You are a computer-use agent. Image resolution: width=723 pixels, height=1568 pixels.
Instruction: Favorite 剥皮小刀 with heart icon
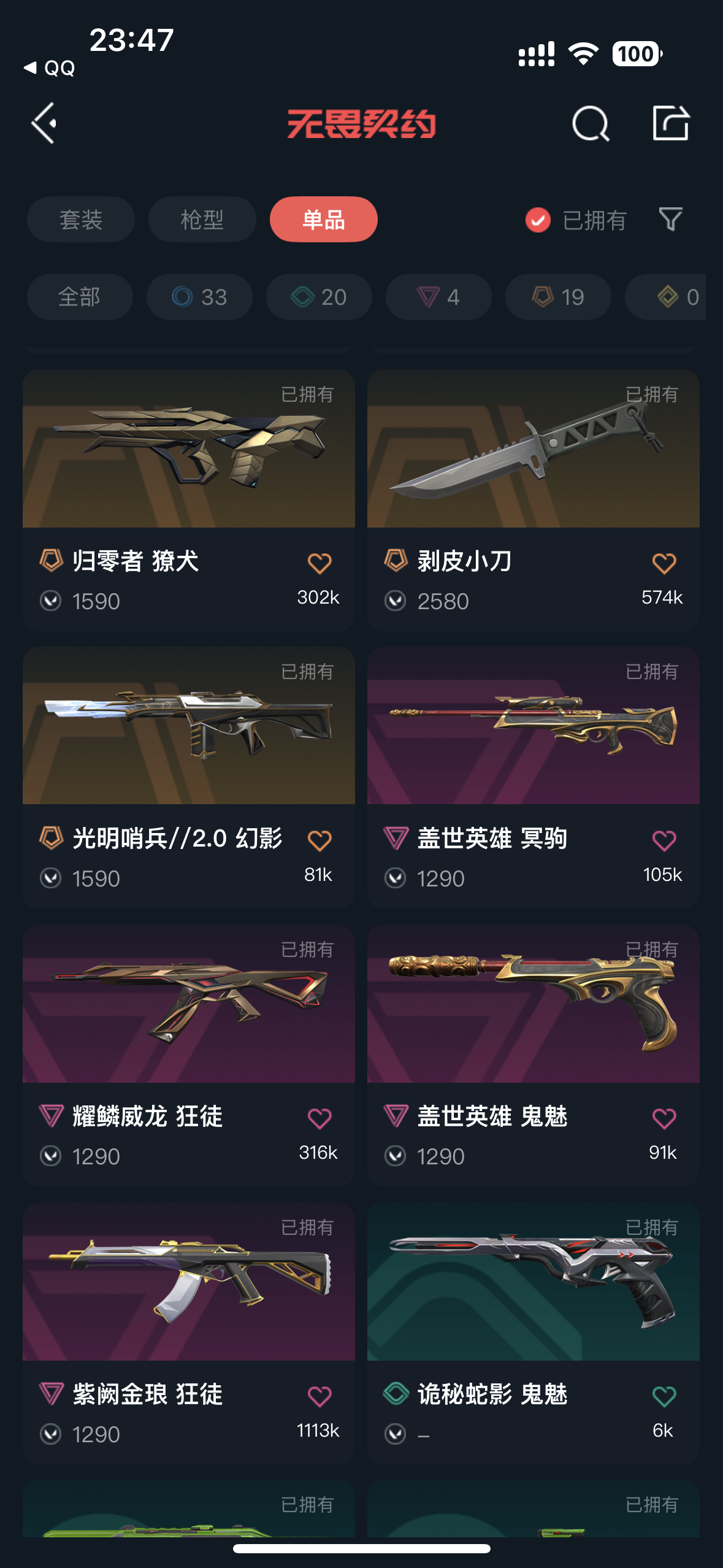pos(664,563)
